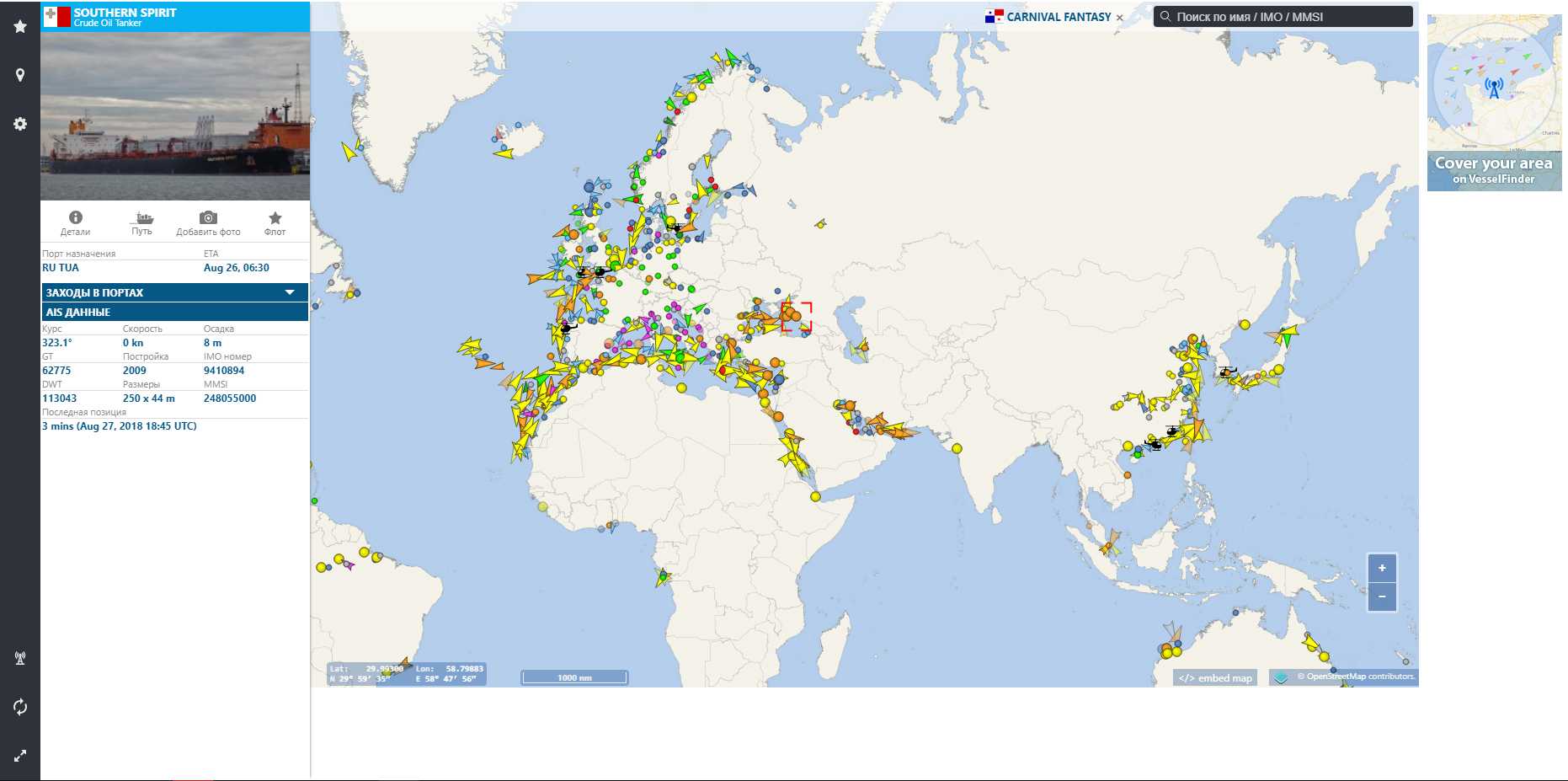Focus the vessel name / IMO / MMSI search field
Viewport: 1568px width, 781px height.
click(1283, 17)
